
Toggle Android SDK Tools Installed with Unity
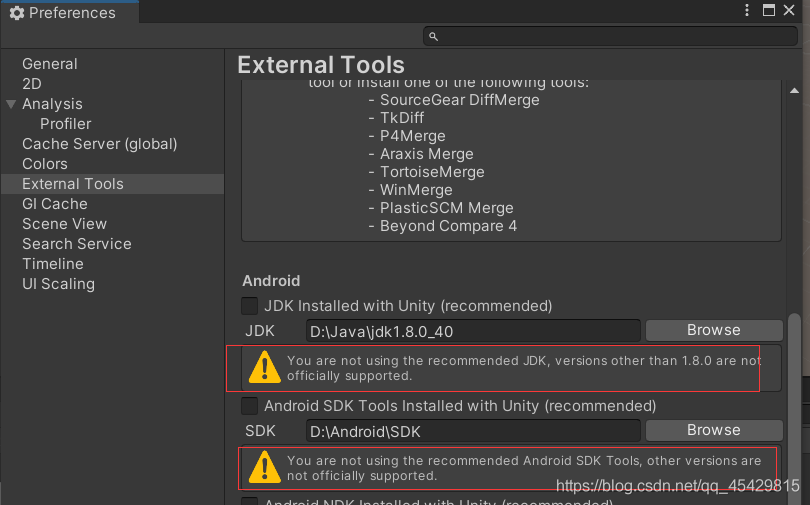(x=250, y=406)
